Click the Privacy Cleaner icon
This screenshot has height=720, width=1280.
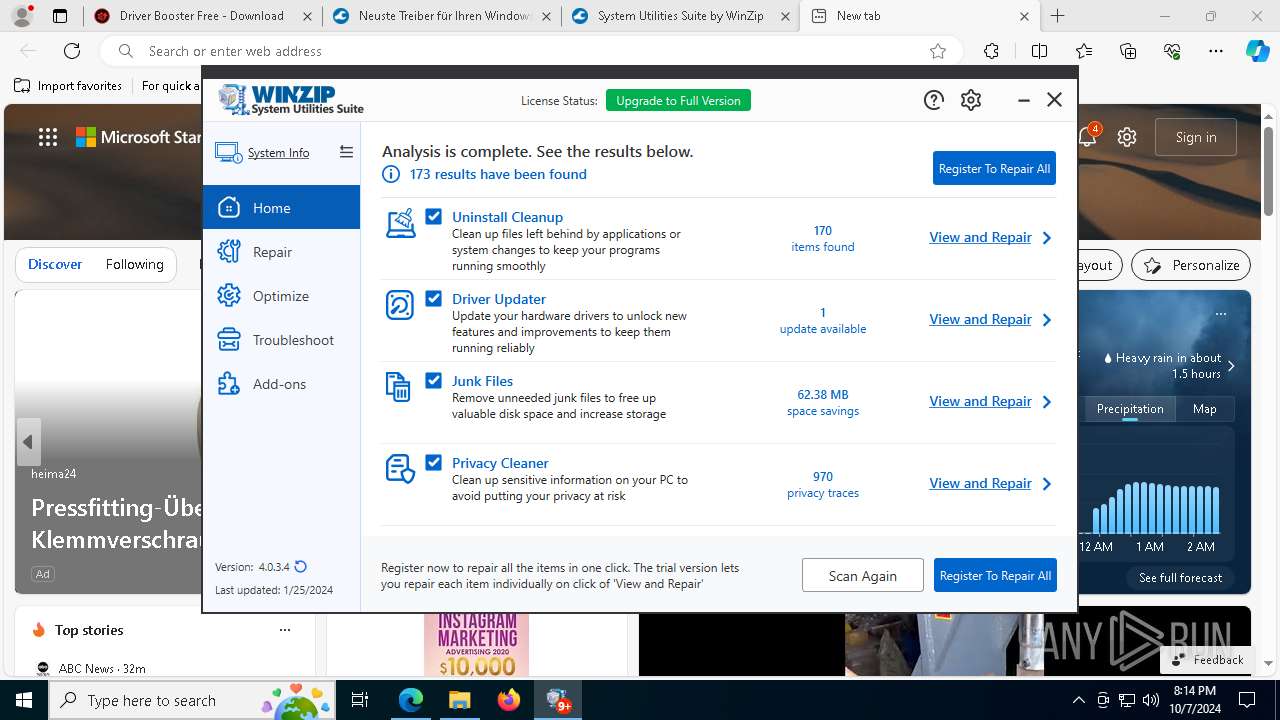click(x=400, y=469)
